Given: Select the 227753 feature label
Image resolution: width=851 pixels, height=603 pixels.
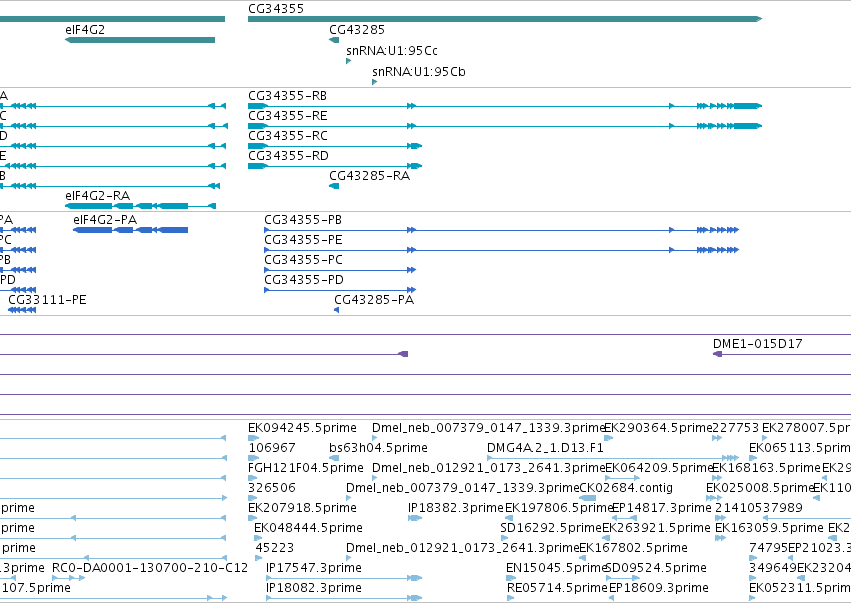Looking at the screenshot, I should [735, 428].
